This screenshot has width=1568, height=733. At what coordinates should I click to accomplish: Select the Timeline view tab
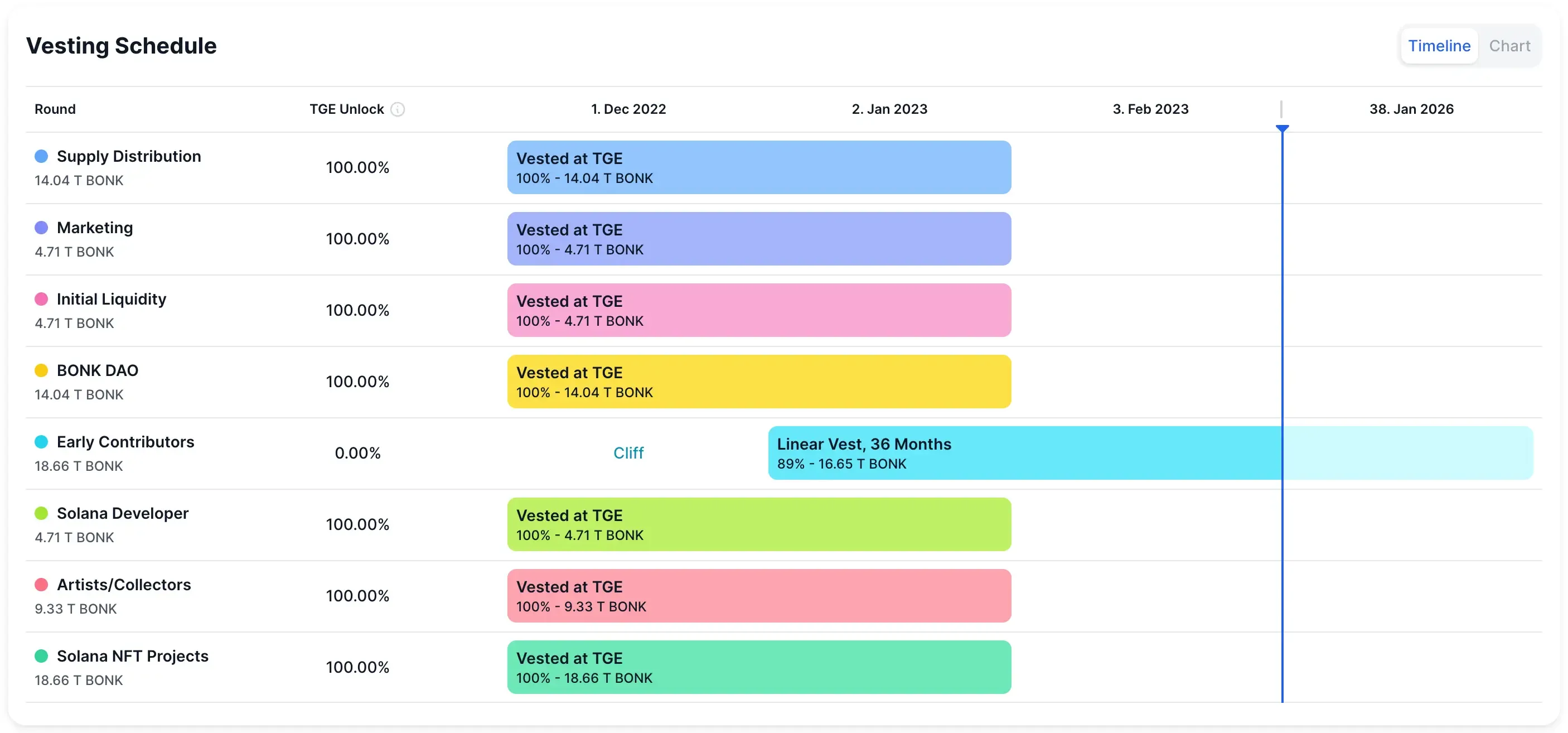tap(1439, 45)
